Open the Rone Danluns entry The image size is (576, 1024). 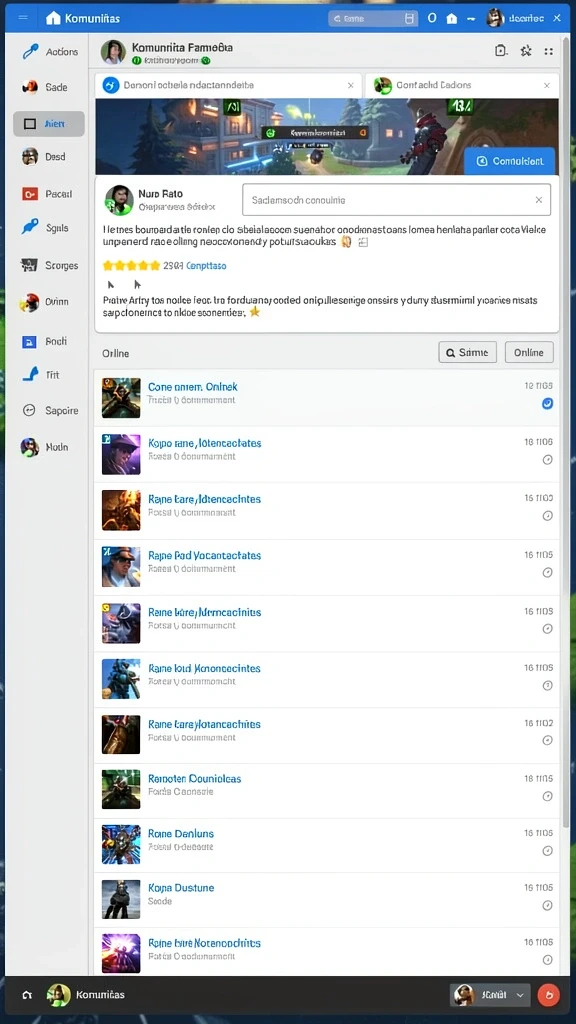click(x=327, y=845)
